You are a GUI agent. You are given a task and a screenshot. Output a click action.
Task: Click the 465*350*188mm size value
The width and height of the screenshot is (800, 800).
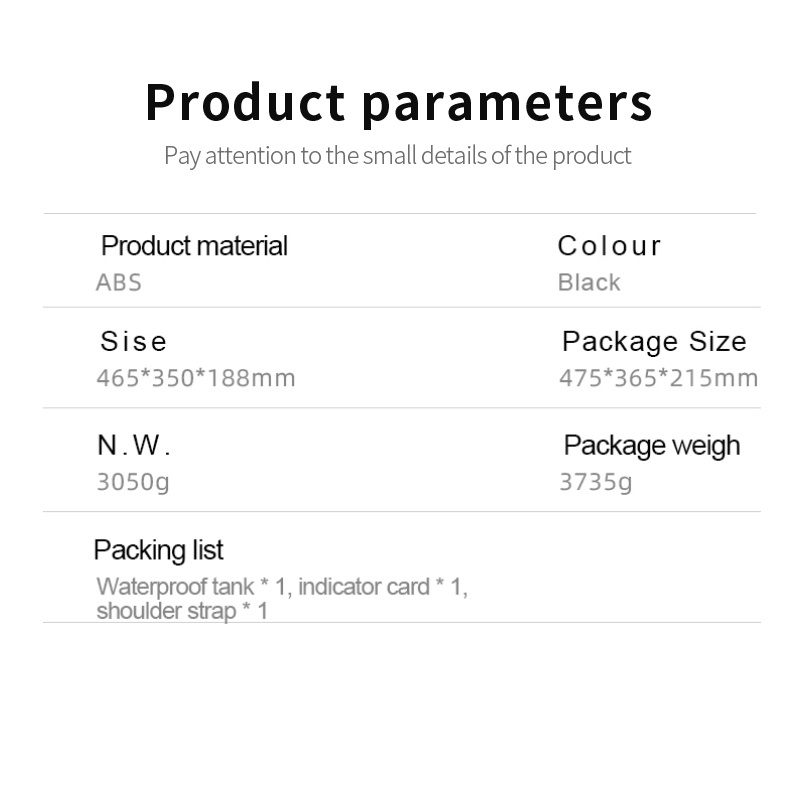tap(196, 379)
